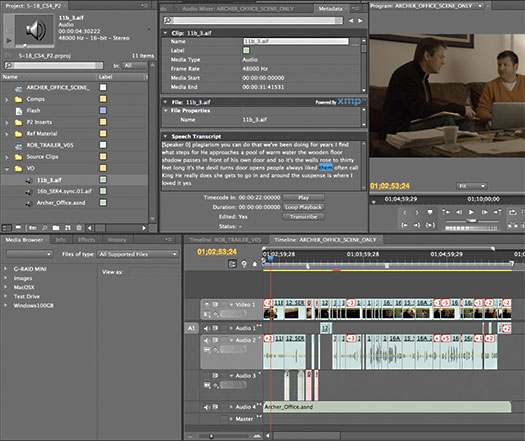This screenshot has height=441, width=525.
Task: Switch Project panel to list view
Action: coord(6,228)
